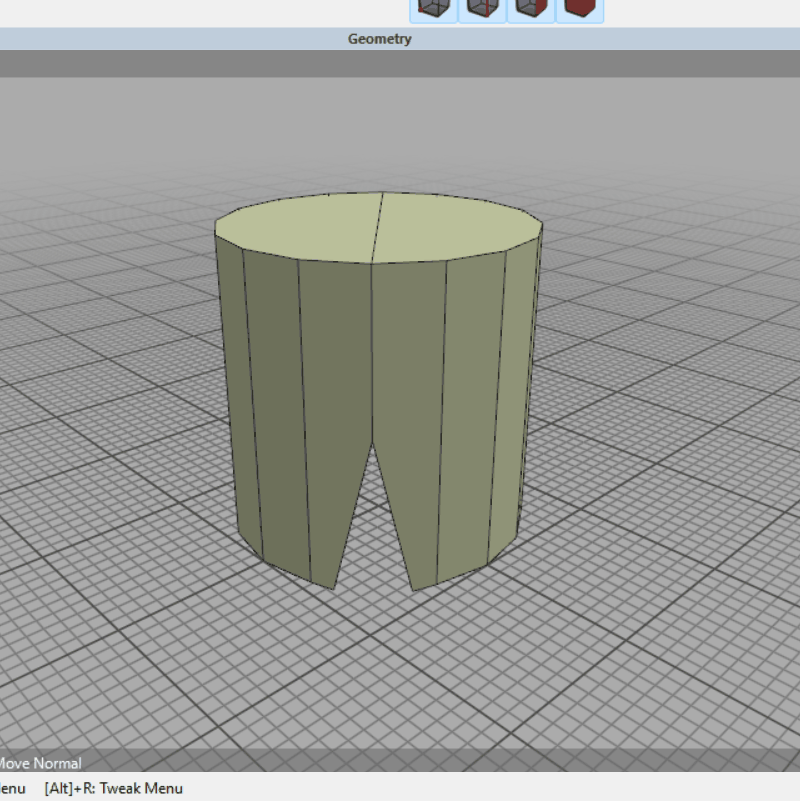Click the right half of the cylinder top cap
This screenshot has width=800, height=801.
coord(455,226)
